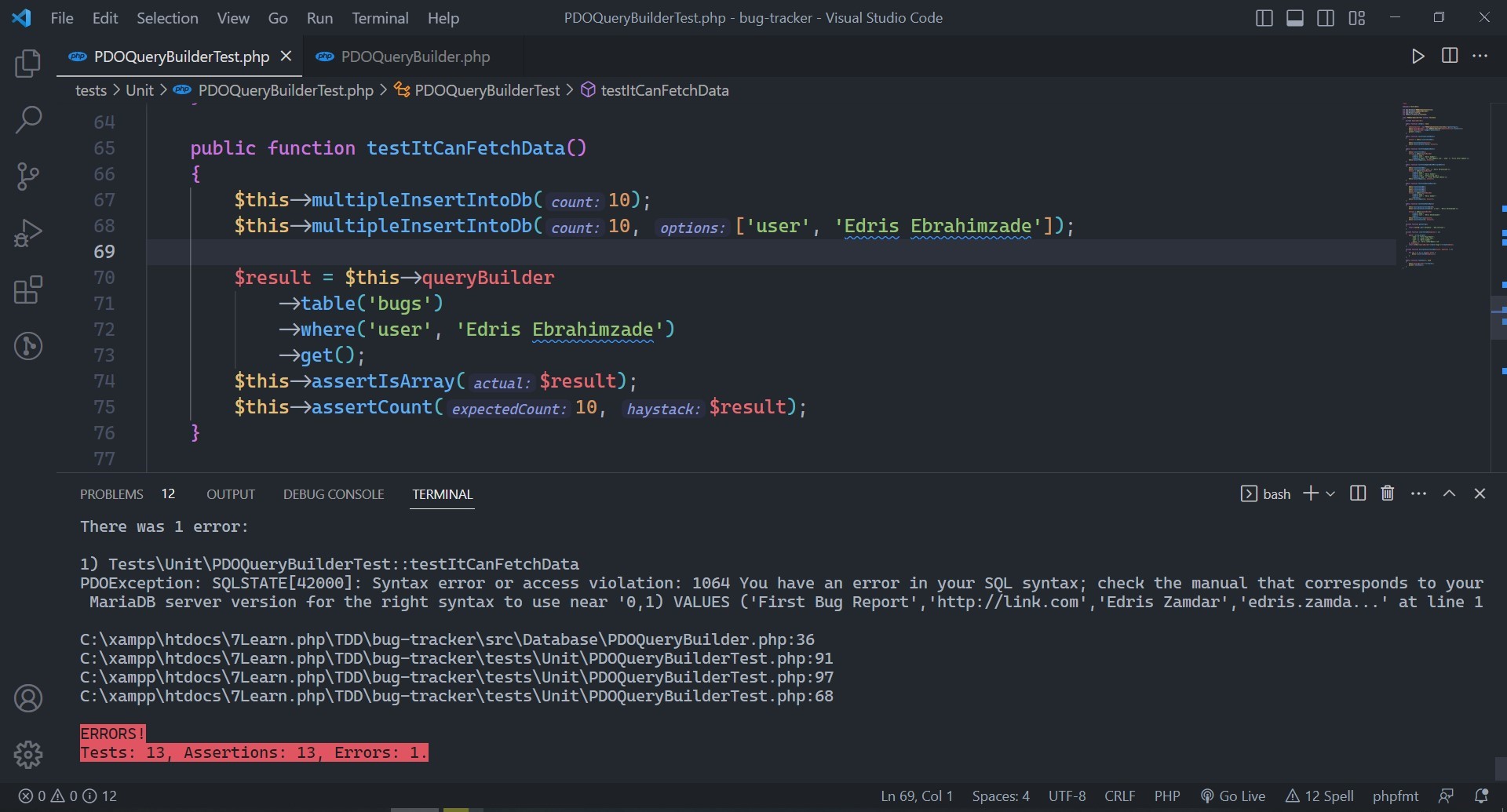
Task: Open the Help menu
Action: tap(443, 18)
